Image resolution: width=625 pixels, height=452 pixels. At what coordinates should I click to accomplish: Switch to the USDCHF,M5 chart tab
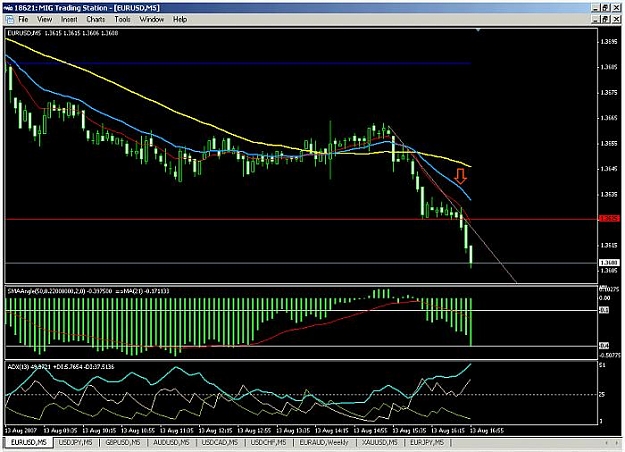point(268,442)
